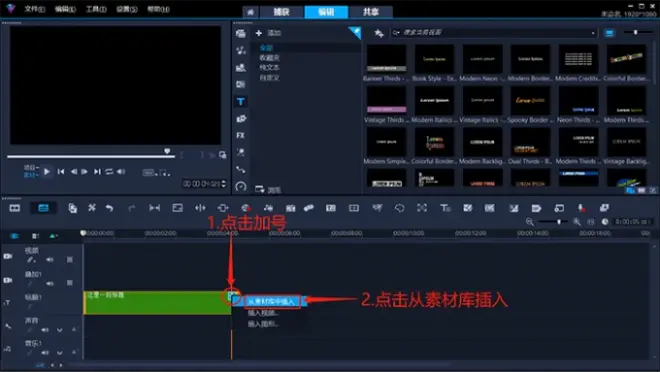Image resolution: width=660 pixels, height=372 pixels.
Task: Open the resize/crop mode dropdown in preview
Action: (165, 173)
